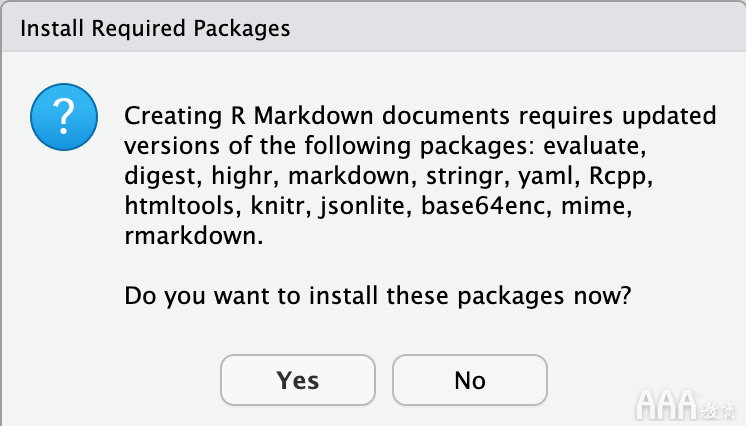Click the AAA watermark logo
Screen dimensions: 746x426
[x=667, y=405]
